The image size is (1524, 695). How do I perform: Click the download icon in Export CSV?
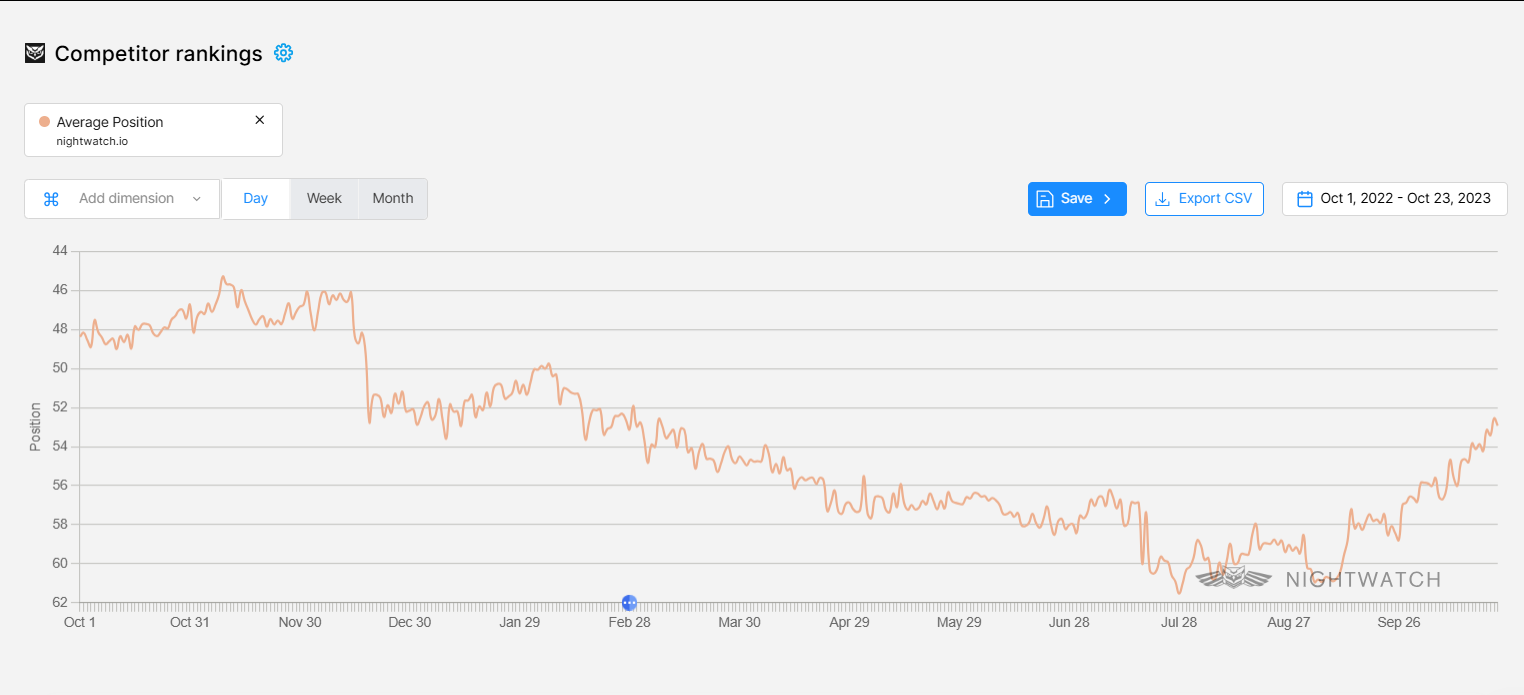(1162, 198)
